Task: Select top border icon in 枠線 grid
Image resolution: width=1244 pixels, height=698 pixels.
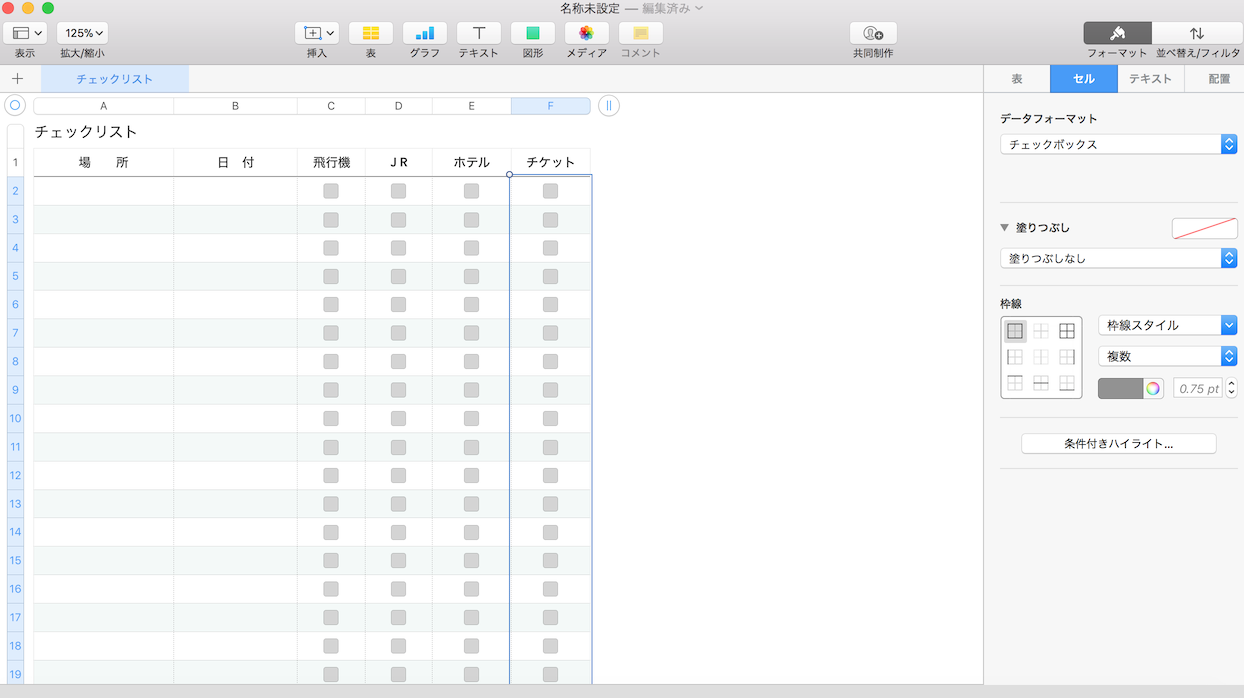Action: click(1015, 383)
